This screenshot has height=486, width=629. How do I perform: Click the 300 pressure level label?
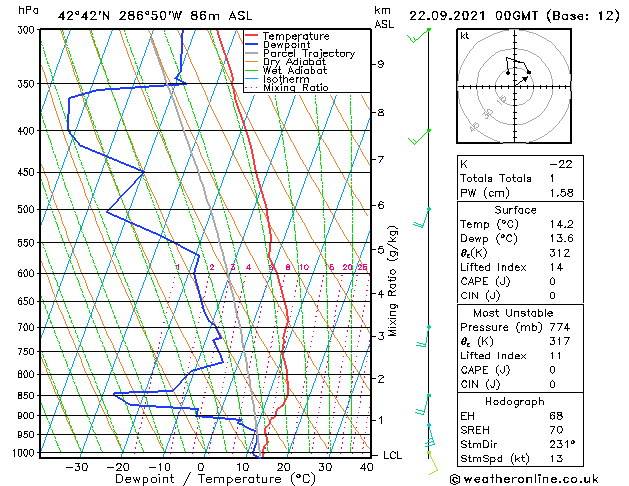[28, 30]
